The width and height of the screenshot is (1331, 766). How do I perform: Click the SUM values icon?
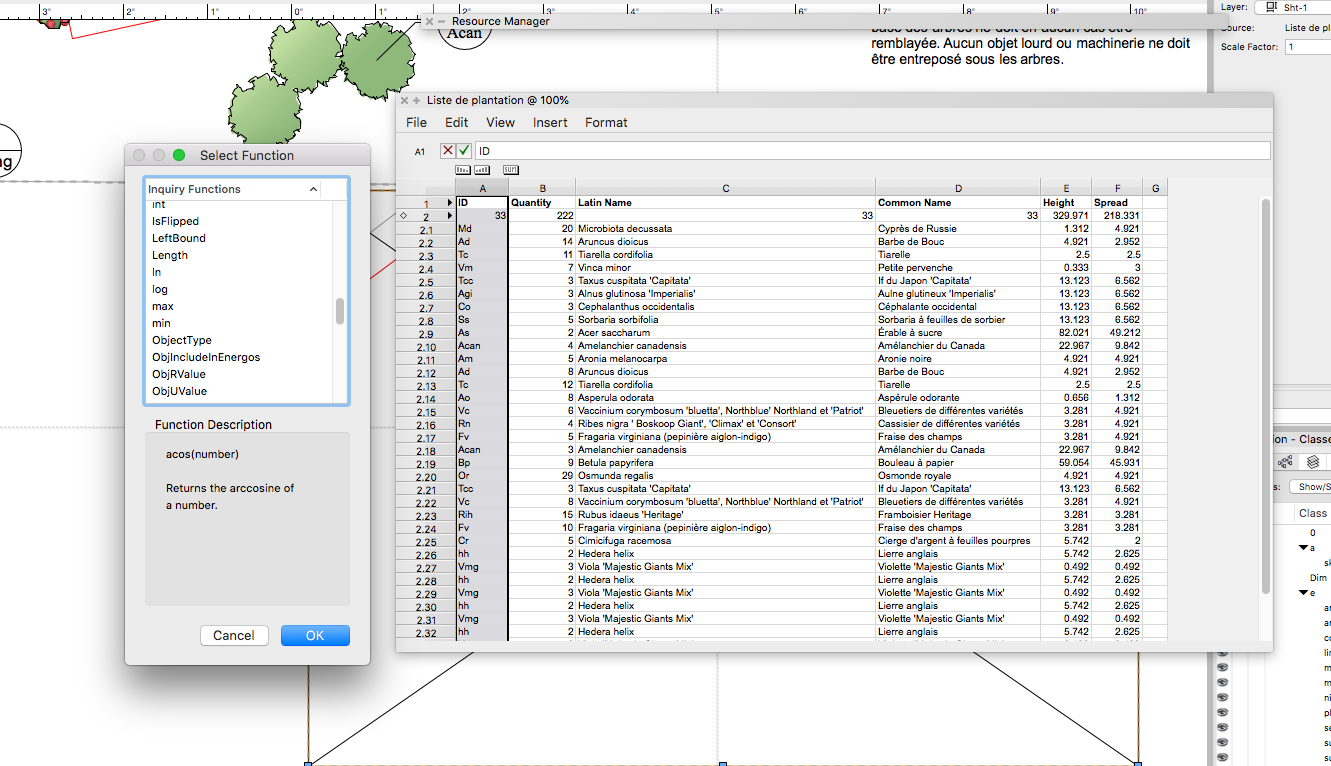510,170
